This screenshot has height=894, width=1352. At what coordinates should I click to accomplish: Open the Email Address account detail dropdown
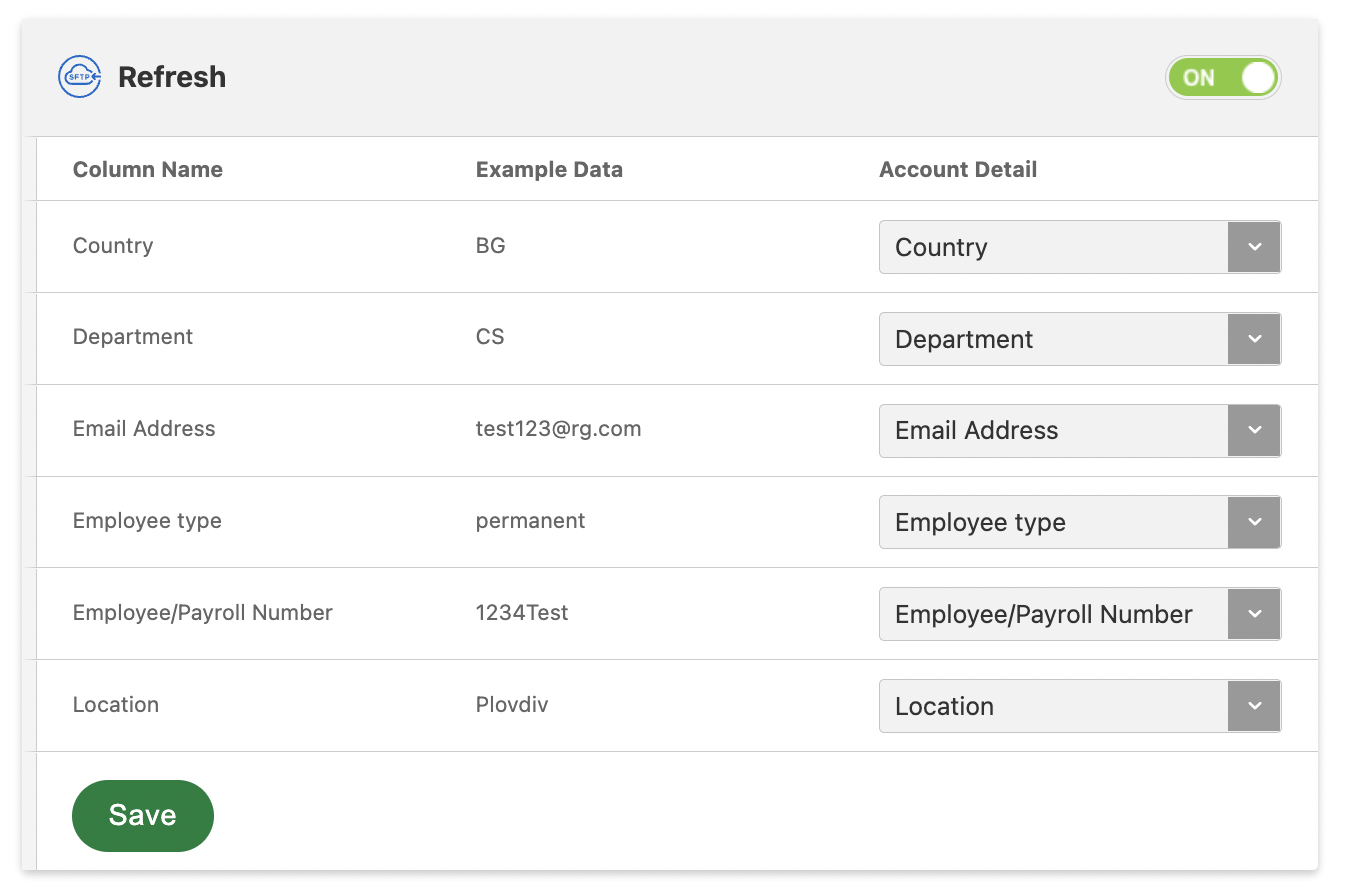click(1080, 431)
